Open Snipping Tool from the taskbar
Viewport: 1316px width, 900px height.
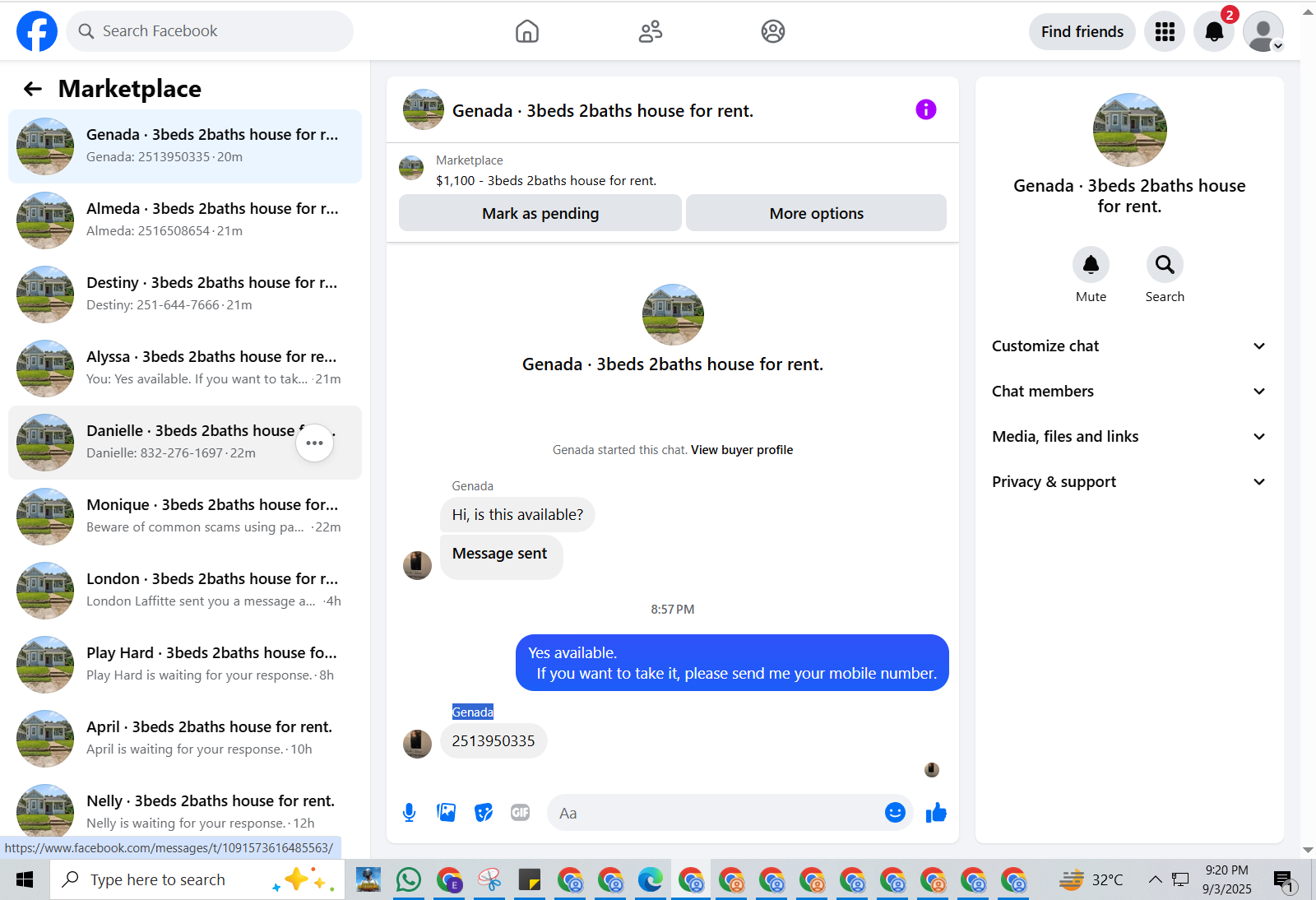[x=489, y=879]
